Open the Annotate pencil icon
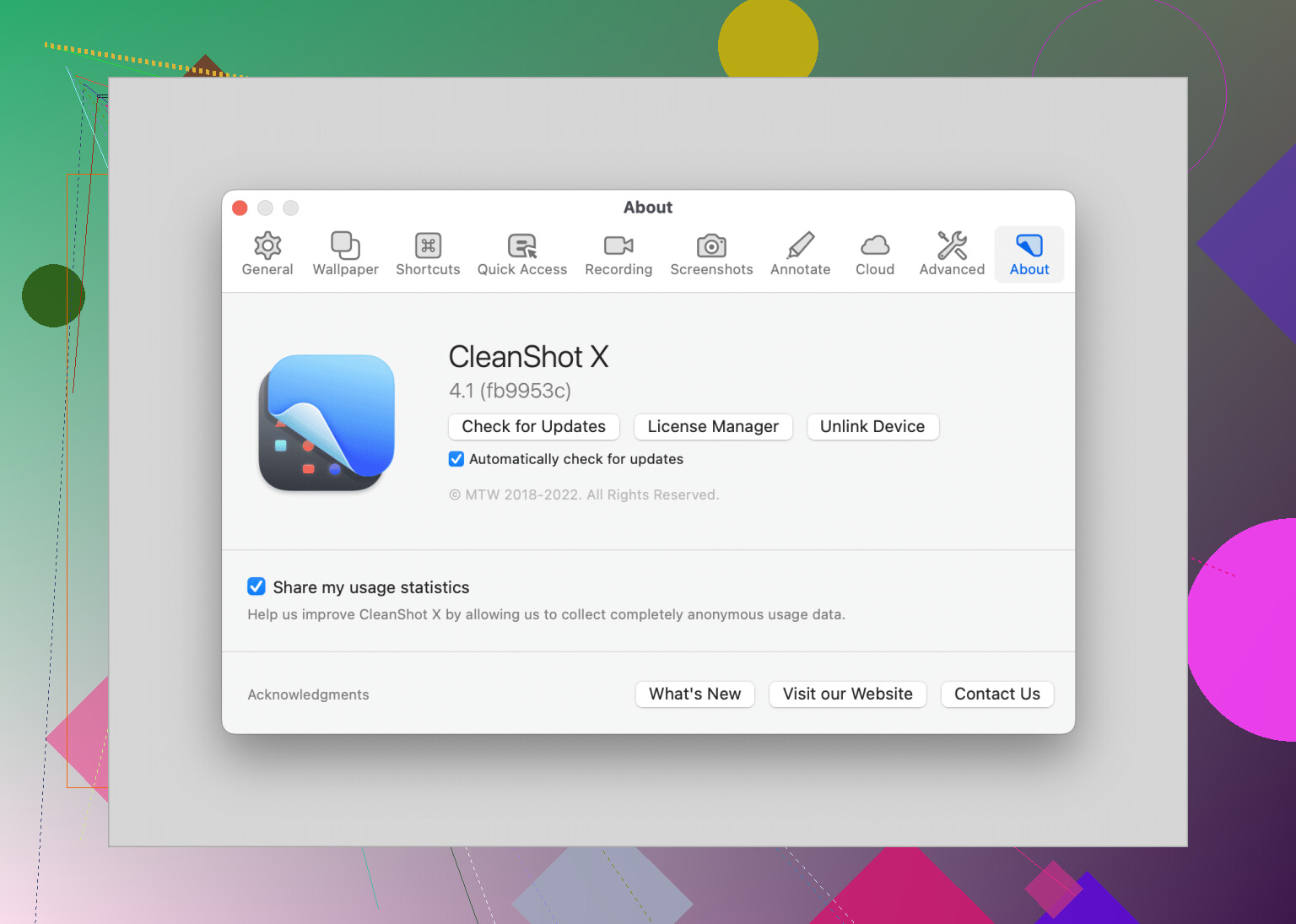Image resolution: width=1296 pixels, height=924 pixels. point(800,246)
